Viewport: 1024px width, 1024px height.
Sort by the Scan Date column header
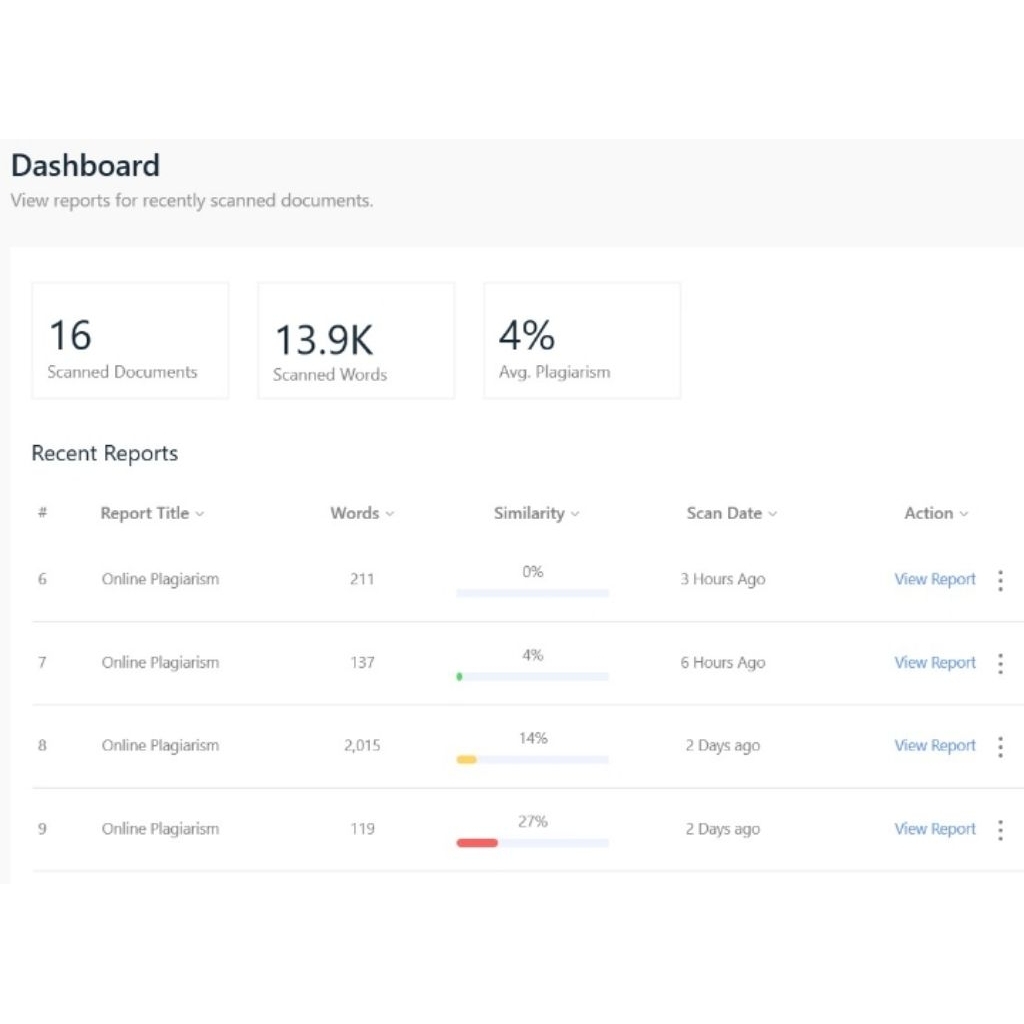[x=731, y=513]
